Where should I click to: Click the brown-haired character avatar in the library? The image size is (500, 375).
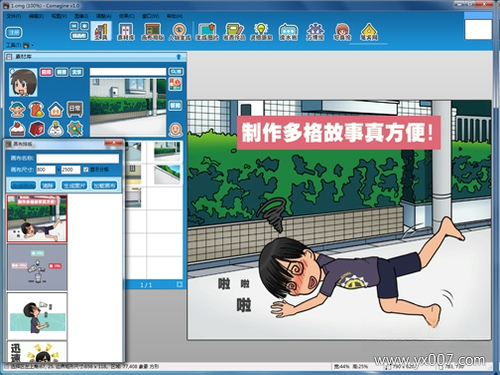coord(23,82)
